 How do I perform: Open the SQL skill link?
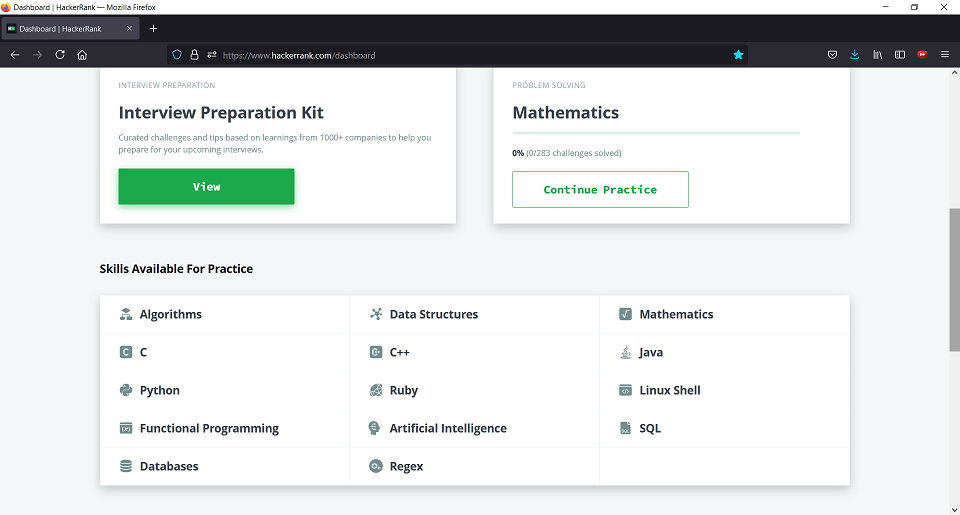[650, 428]
